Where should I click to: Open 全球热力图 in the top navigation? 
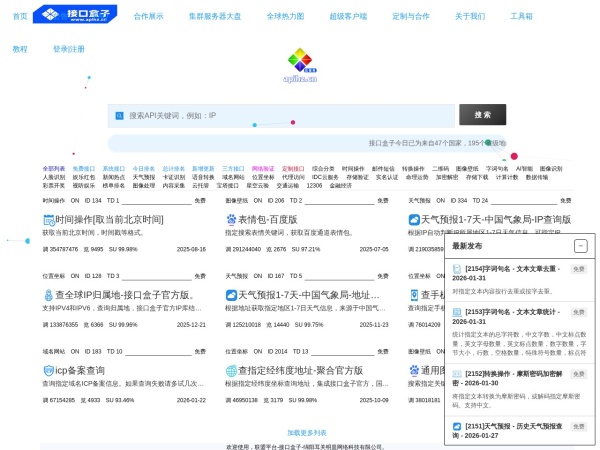[285, 16]
